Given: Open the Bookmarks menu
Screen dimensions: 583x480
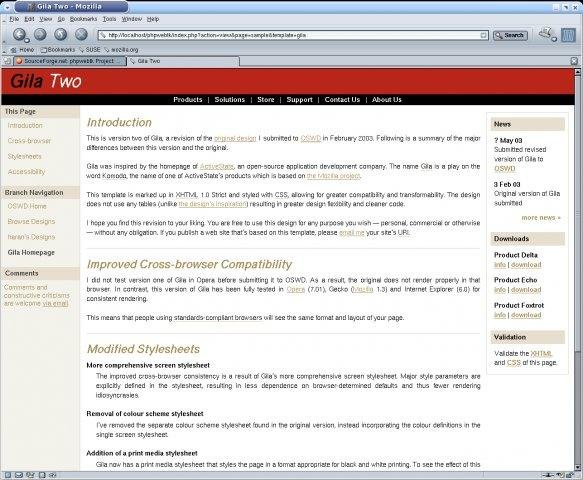Looking at the screenshot, I should (83, 19).
